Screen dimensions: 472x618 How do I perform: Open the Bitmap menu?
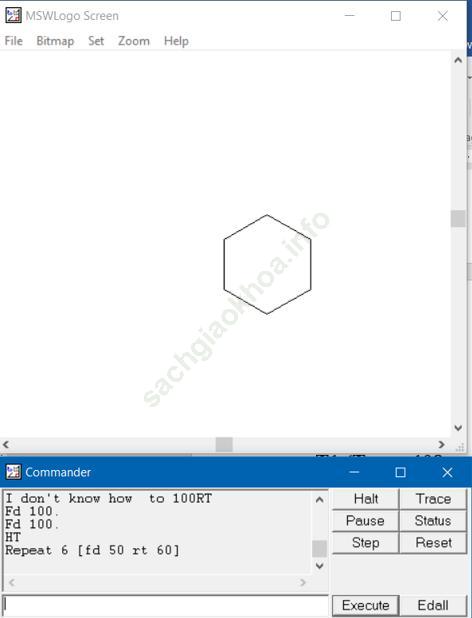click(55, 41)
